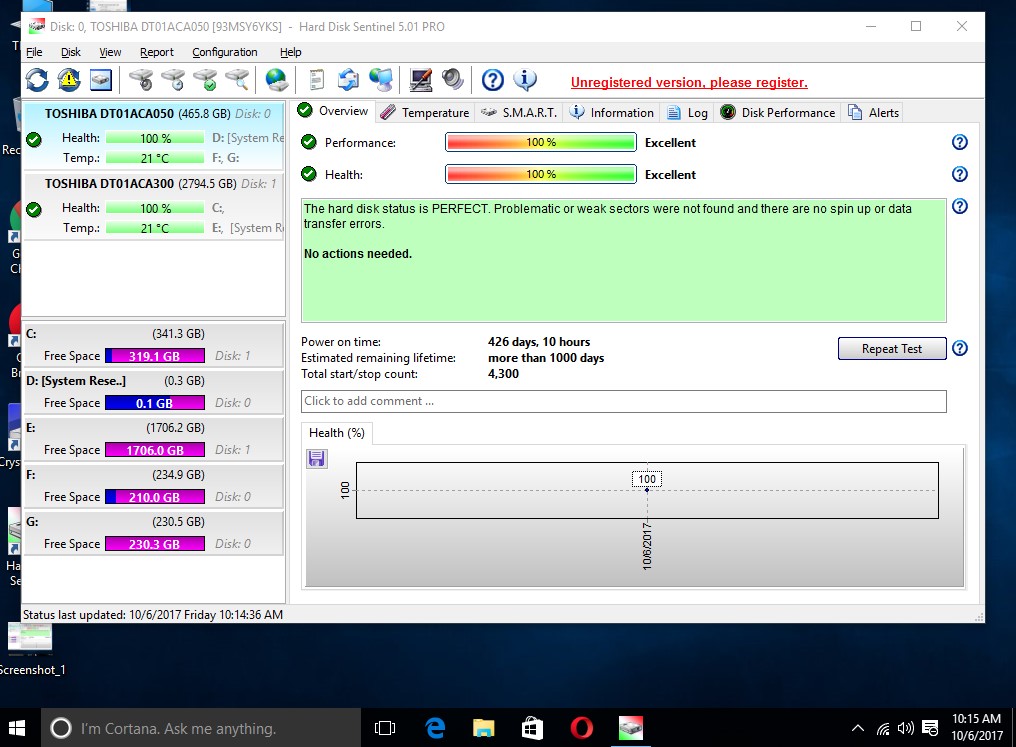Viewport: 1016px width, 747px height.
Task: Click the E: free space bar 1706.0 GB
Action: pyautogui.click(x=155, y=450)
